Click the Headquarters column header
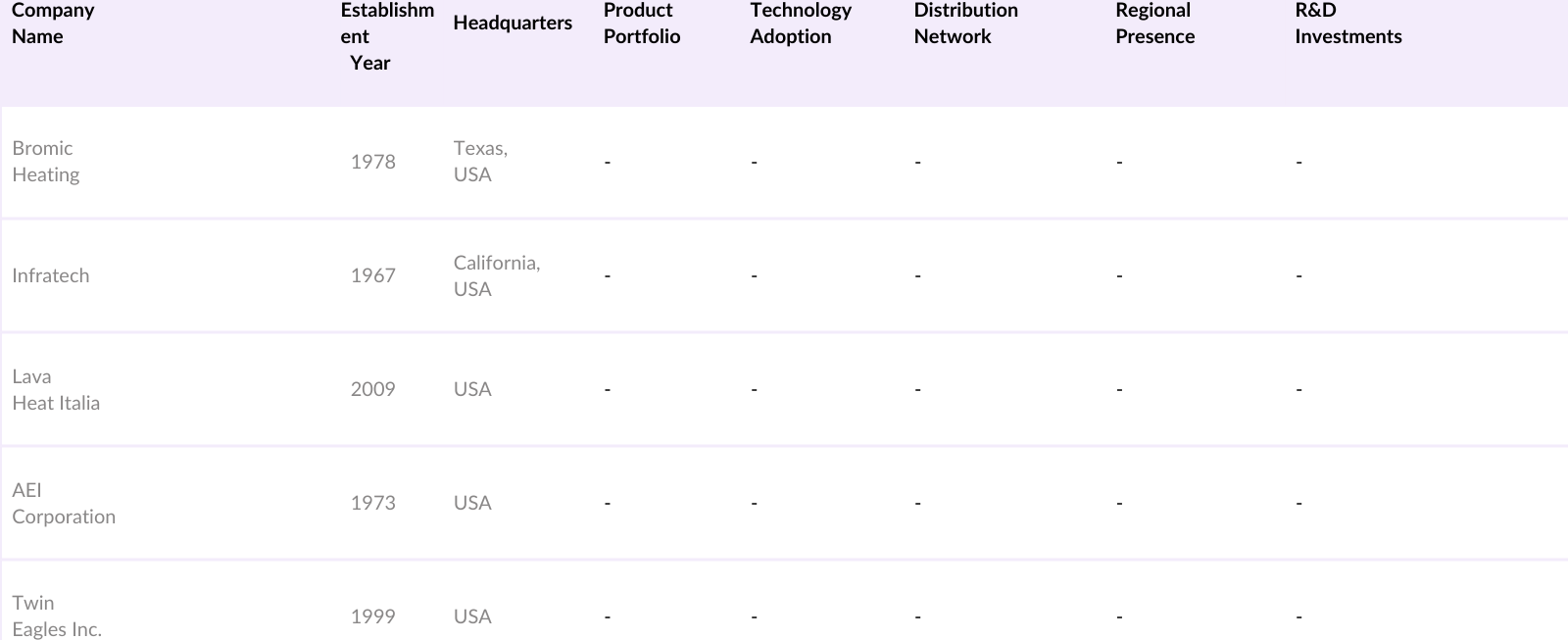The width and height of the screenshot is (1568, 640). [x=513, y=24]
